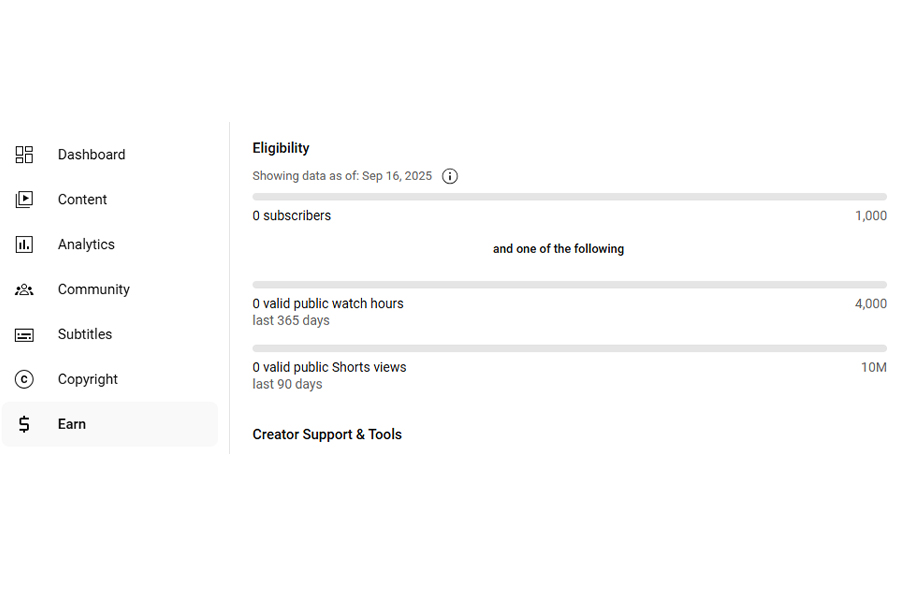
Task: Open the Dashboard menu item
Action: coord(91,155)
